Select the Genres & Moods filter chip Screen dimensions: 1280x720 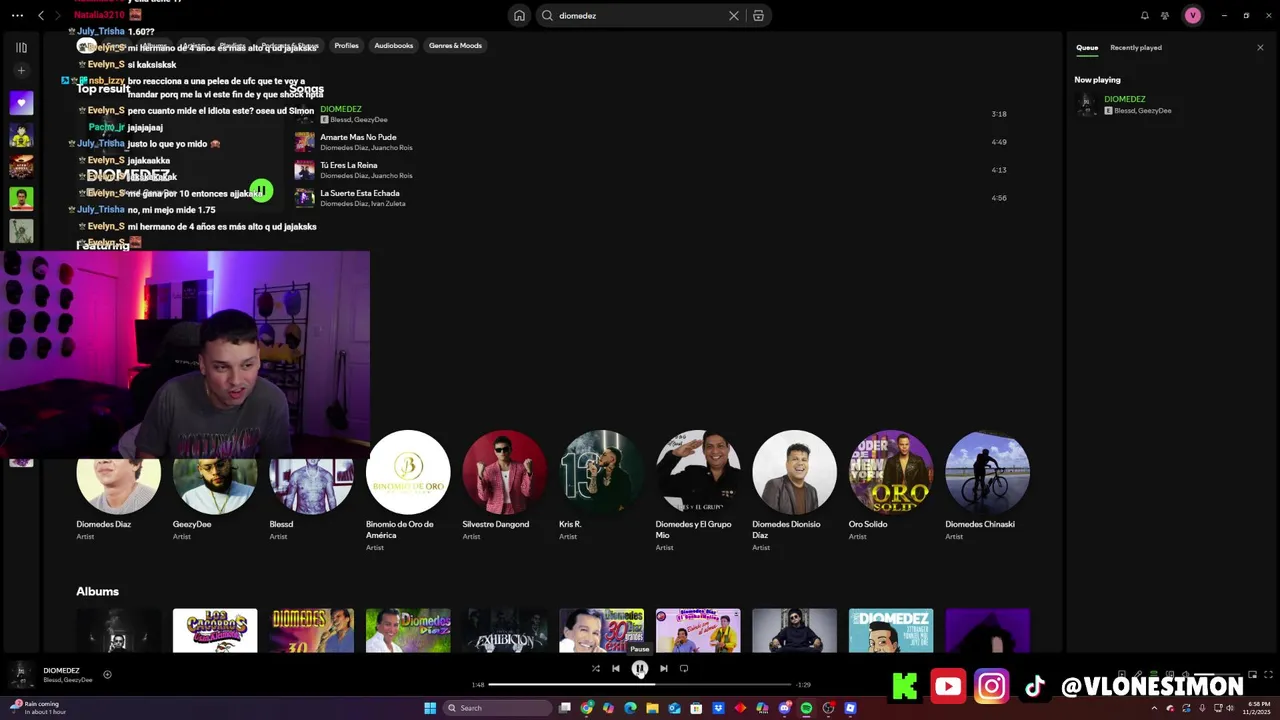[455, 45]
